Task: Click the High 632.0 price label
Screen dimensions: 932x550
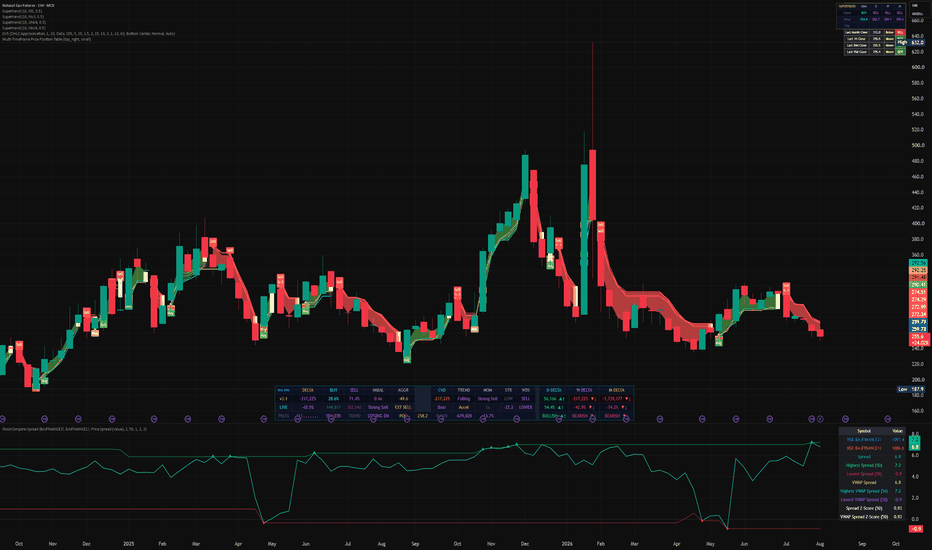Action: [910, 43]
